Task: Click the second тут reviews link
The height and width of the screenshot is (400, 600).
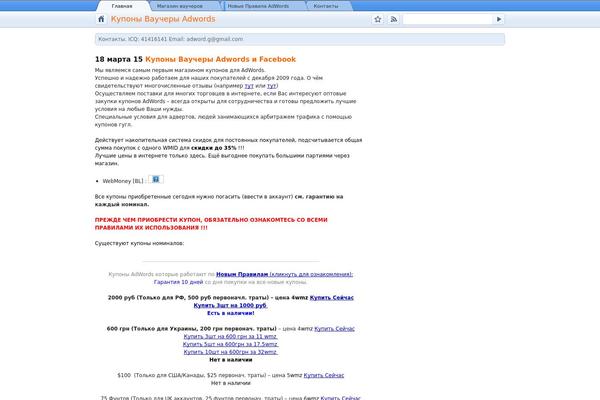Action: (272, 86)
